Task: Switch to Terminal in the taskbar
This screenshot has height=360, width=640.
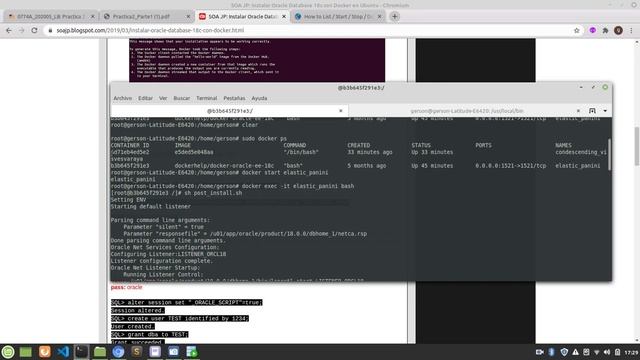Action: (81, 352)
